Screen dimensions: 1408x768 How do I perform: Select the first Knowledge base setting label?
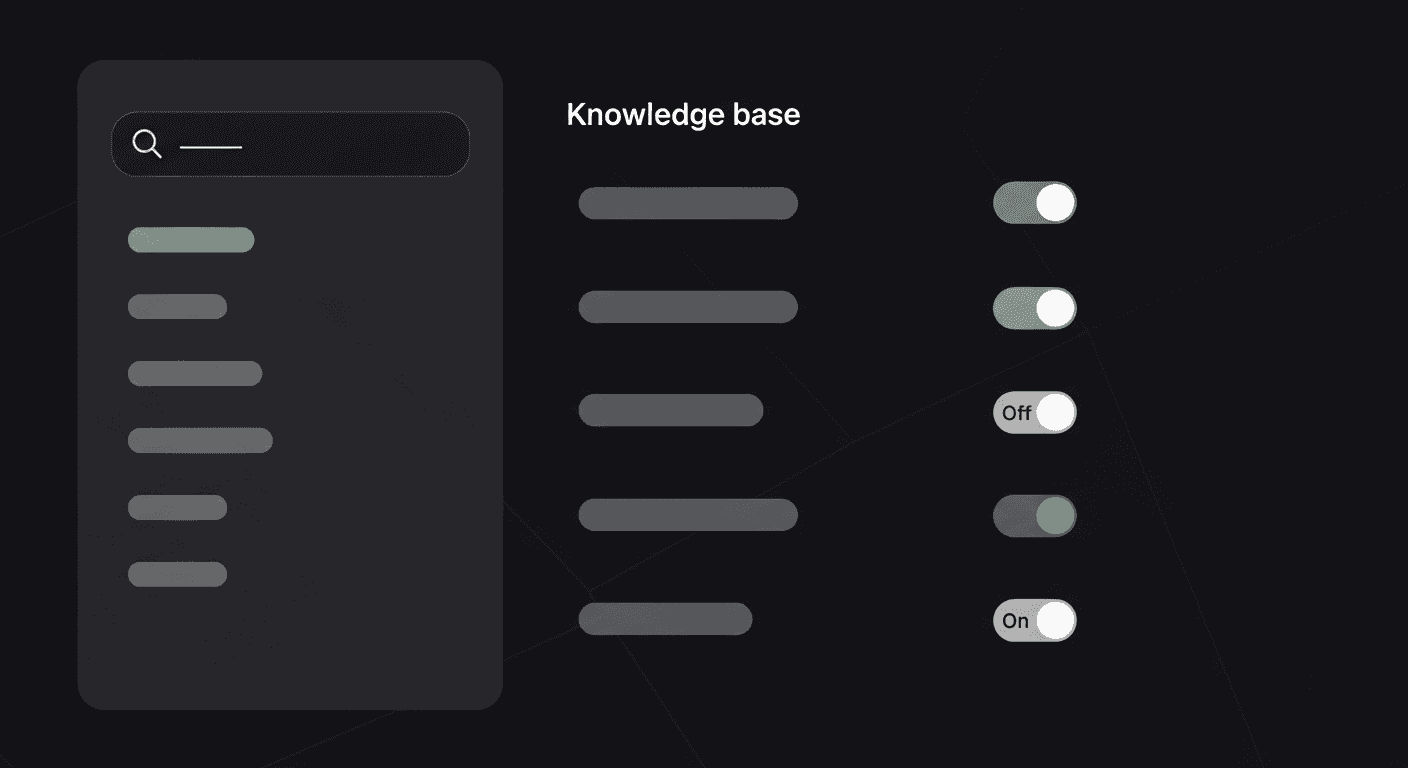[687, 202]
